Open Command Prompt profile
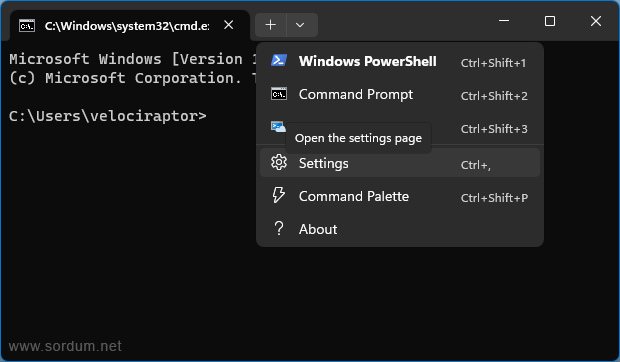 [x=400, y=94]
